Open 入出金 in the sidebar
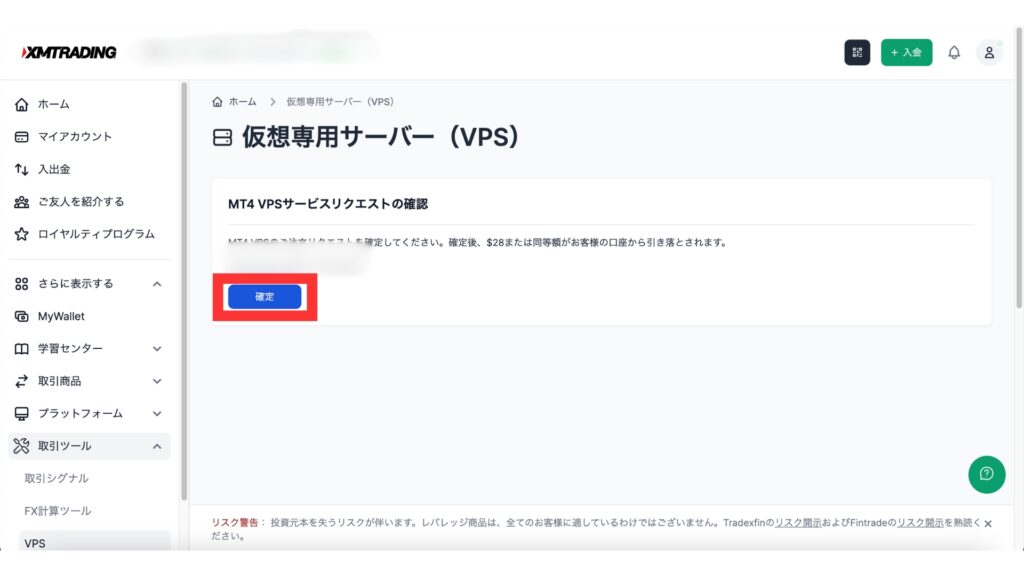The image size is (1024, 576). click(54, 169)
